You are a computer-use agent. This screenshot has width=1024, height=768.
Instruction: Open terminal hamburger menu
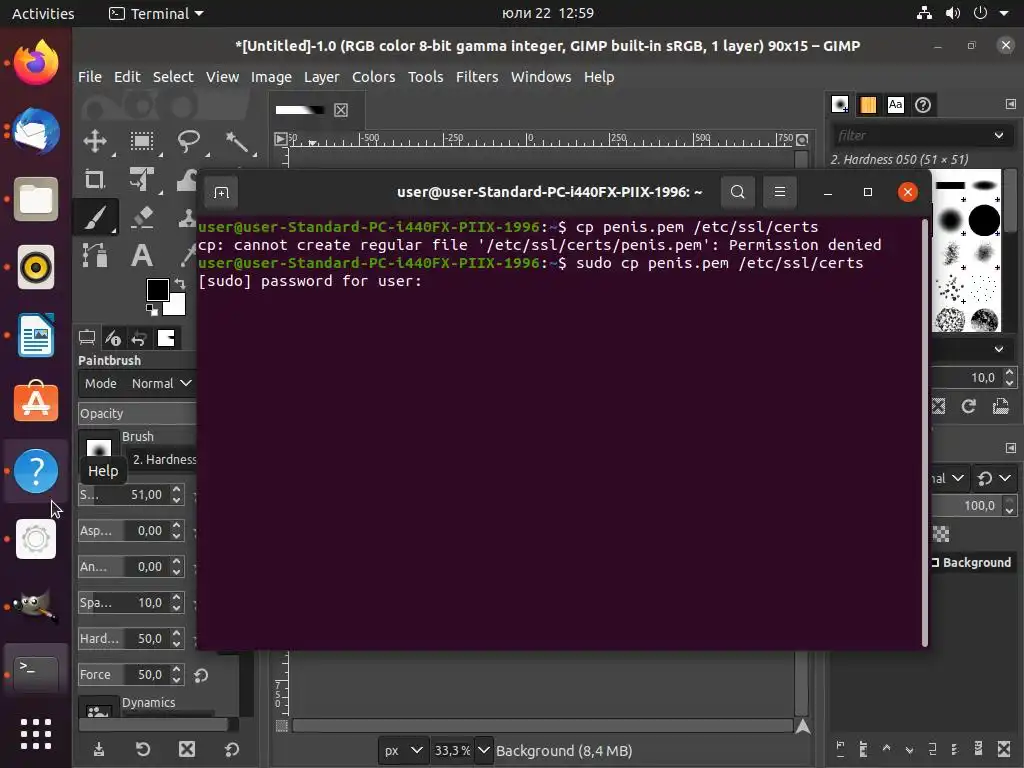click(780, 192)
